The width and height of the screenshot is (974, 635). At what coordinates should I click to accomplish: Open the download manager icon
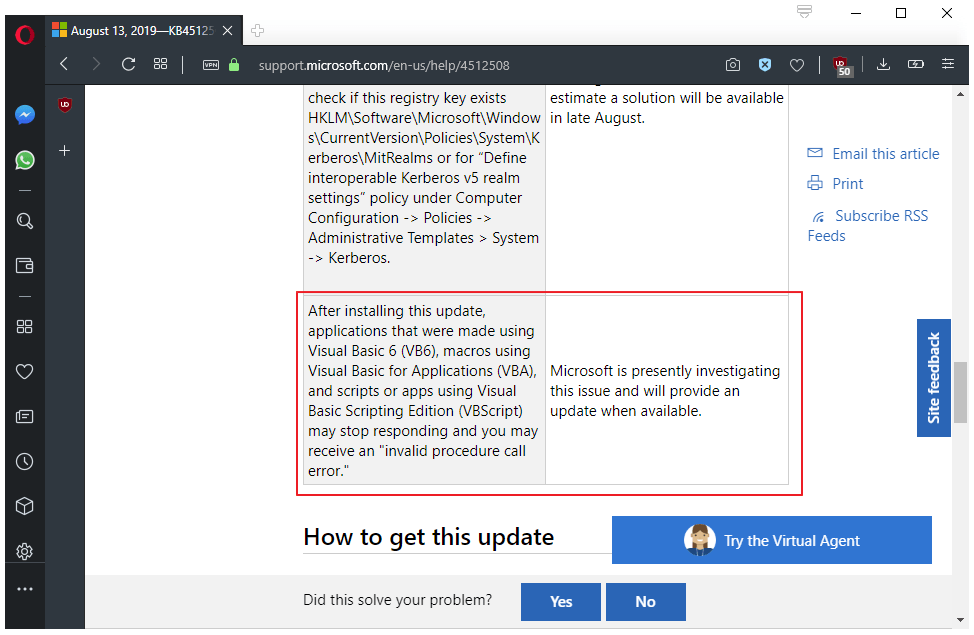[883, 64]
